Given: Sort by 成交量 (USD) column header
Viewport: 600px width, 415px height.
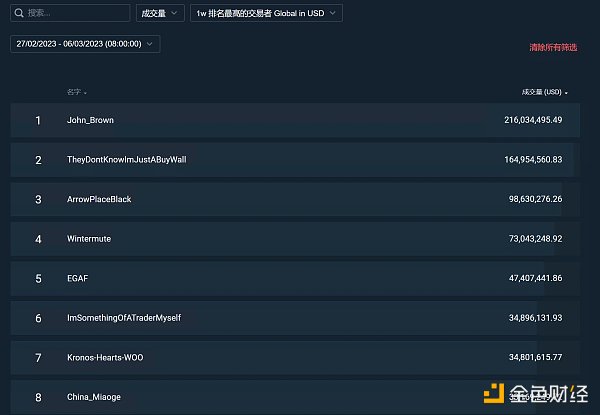Looking at the screenshot, I should click(541, 92).
